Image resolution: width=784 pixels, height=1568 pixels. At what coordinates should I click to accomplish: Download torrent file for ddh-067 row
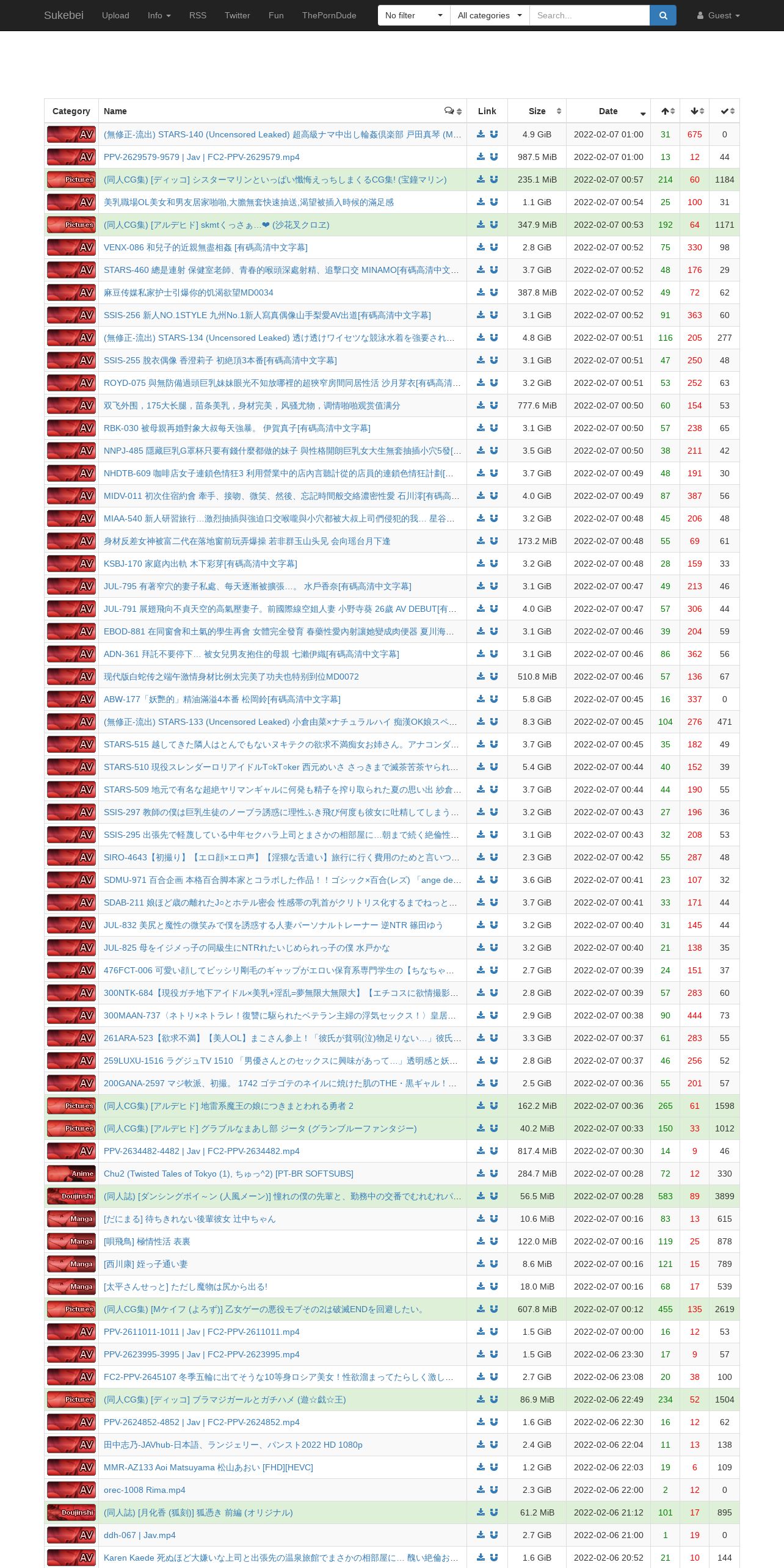click(x=481, y=1535)
